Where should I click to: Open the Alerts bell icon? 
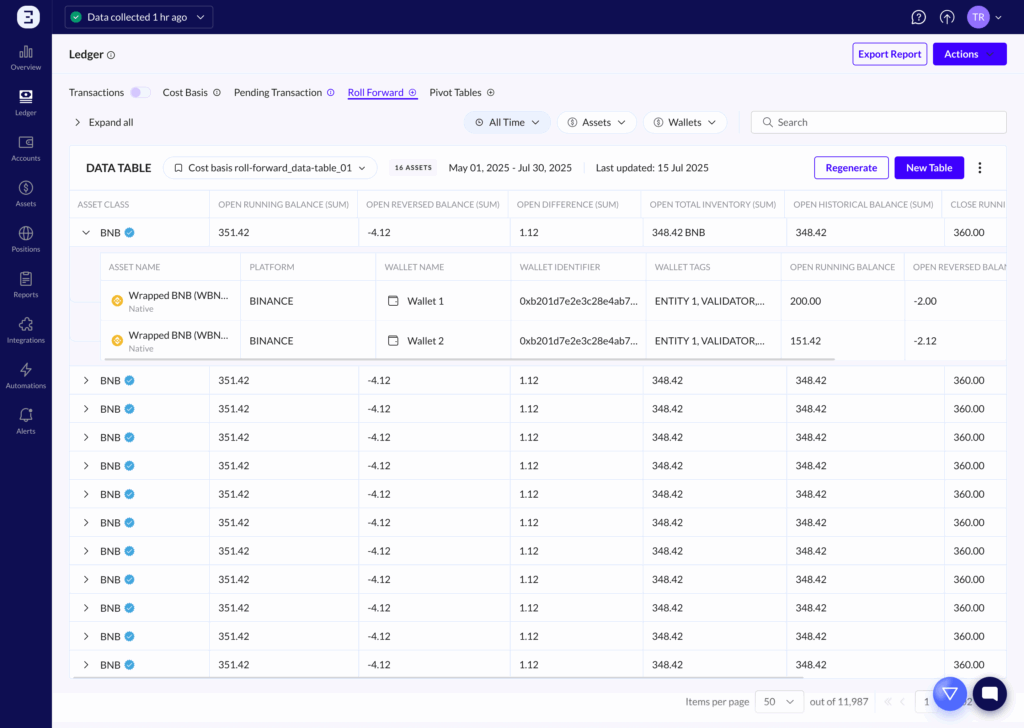tap(26, 420)
